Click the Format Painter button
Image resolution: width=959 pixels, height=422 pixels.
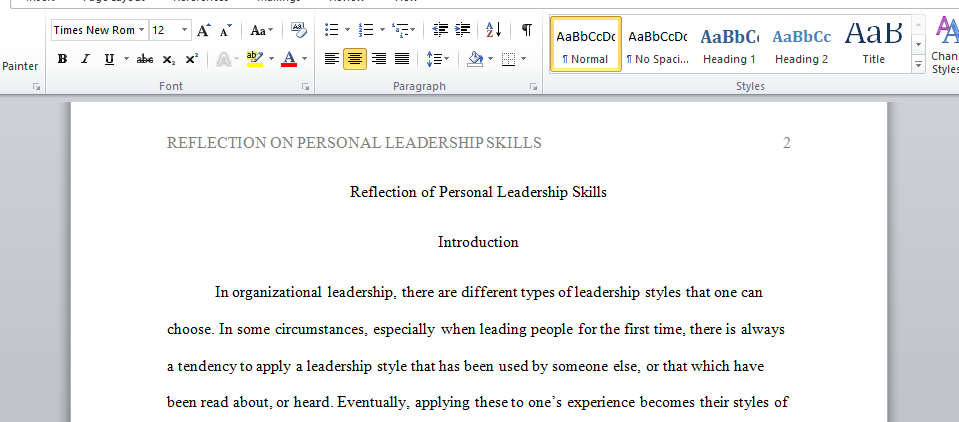pyautogui.click(x=20, y=66)
